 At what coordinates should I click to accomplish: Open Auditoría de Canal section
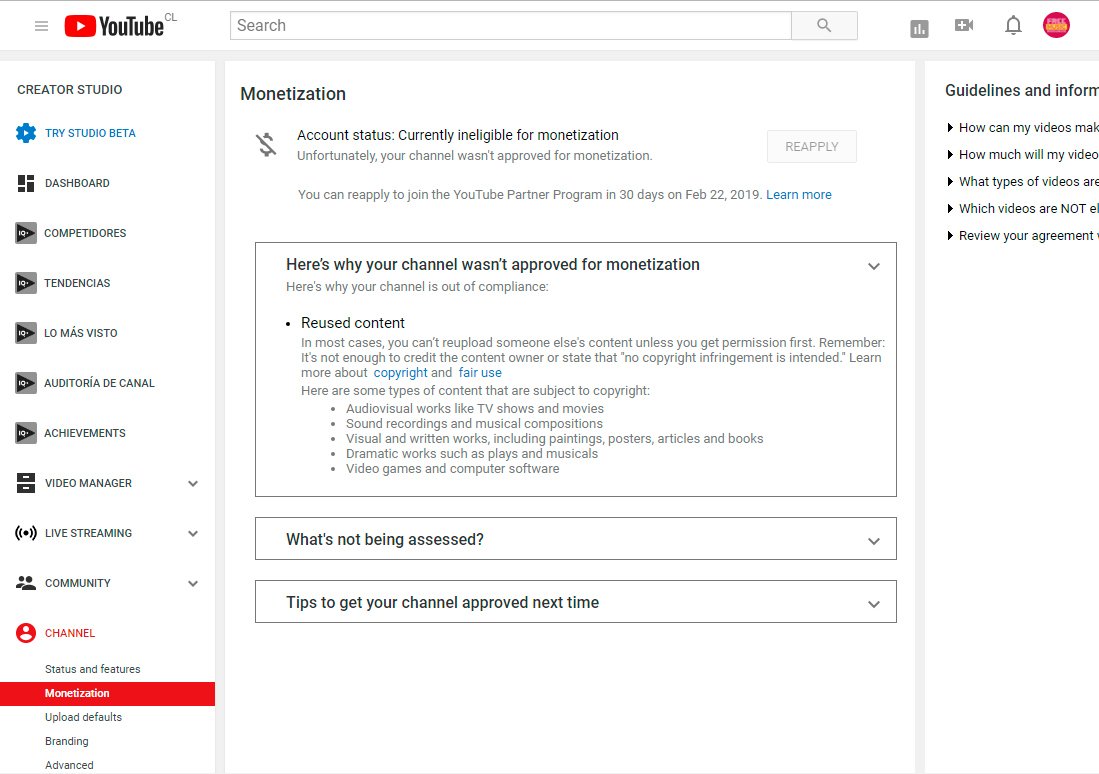coord(99,383)
